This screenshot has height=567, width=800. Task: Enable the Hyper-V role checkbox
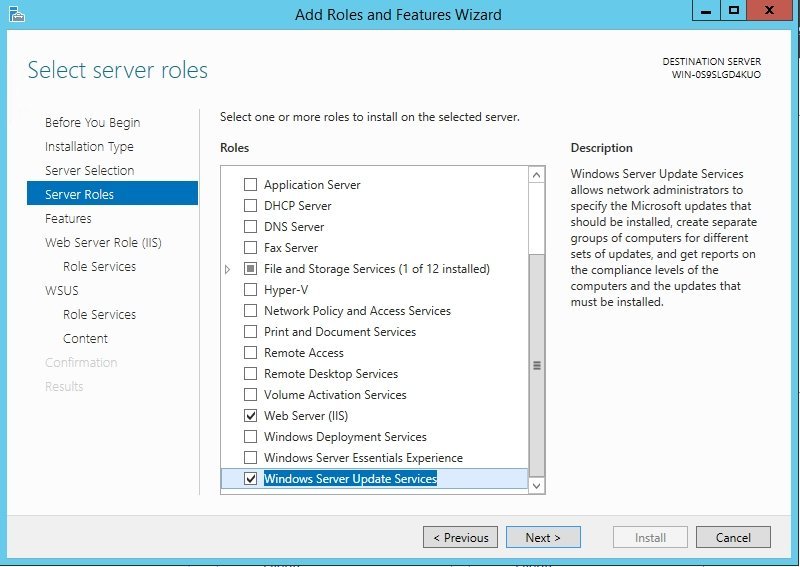click(x=250, y=290)
